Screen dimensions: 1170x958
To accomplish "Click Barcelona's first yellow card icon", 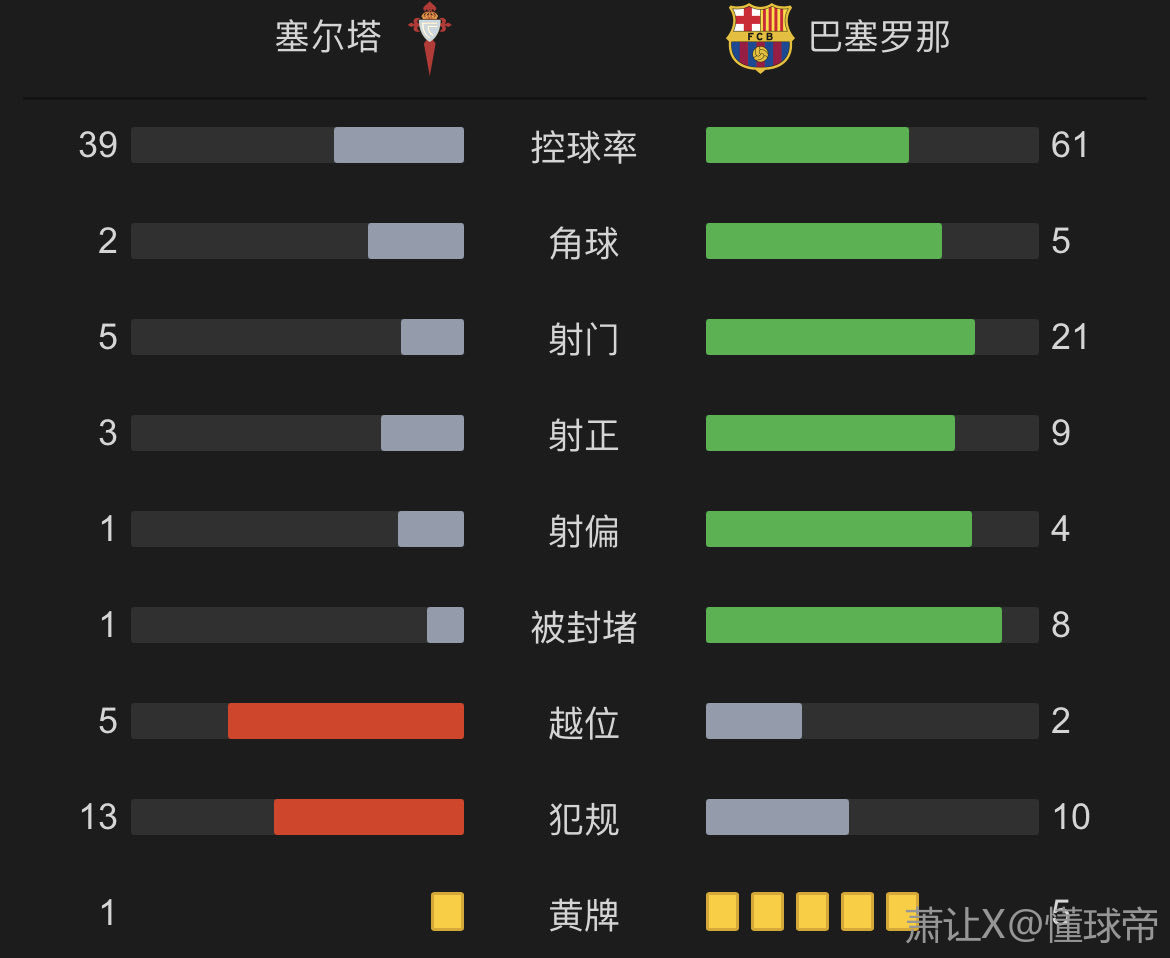I will click(722, 912).
